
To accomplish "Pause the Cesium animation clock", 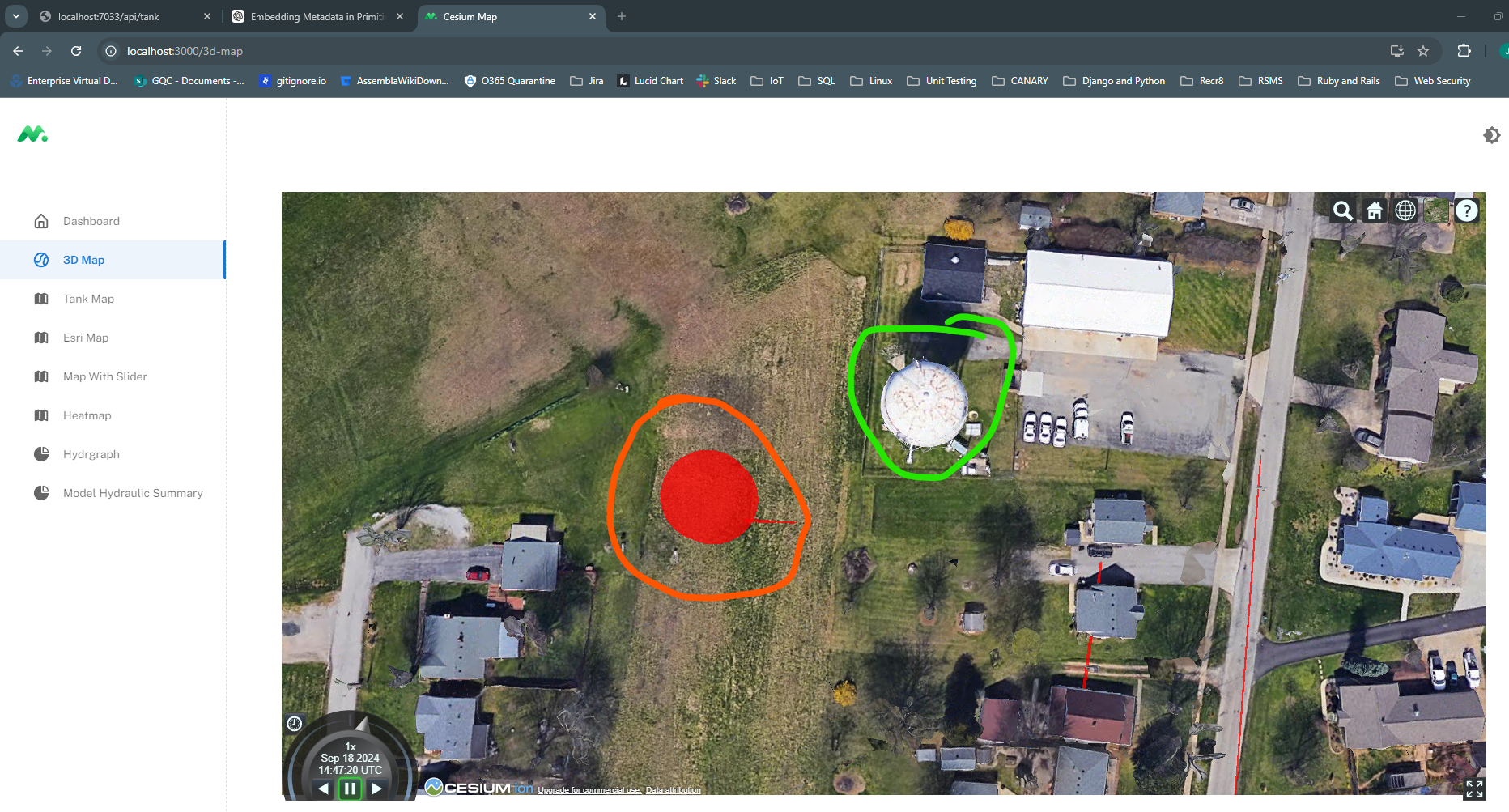I will click(350, 789).
